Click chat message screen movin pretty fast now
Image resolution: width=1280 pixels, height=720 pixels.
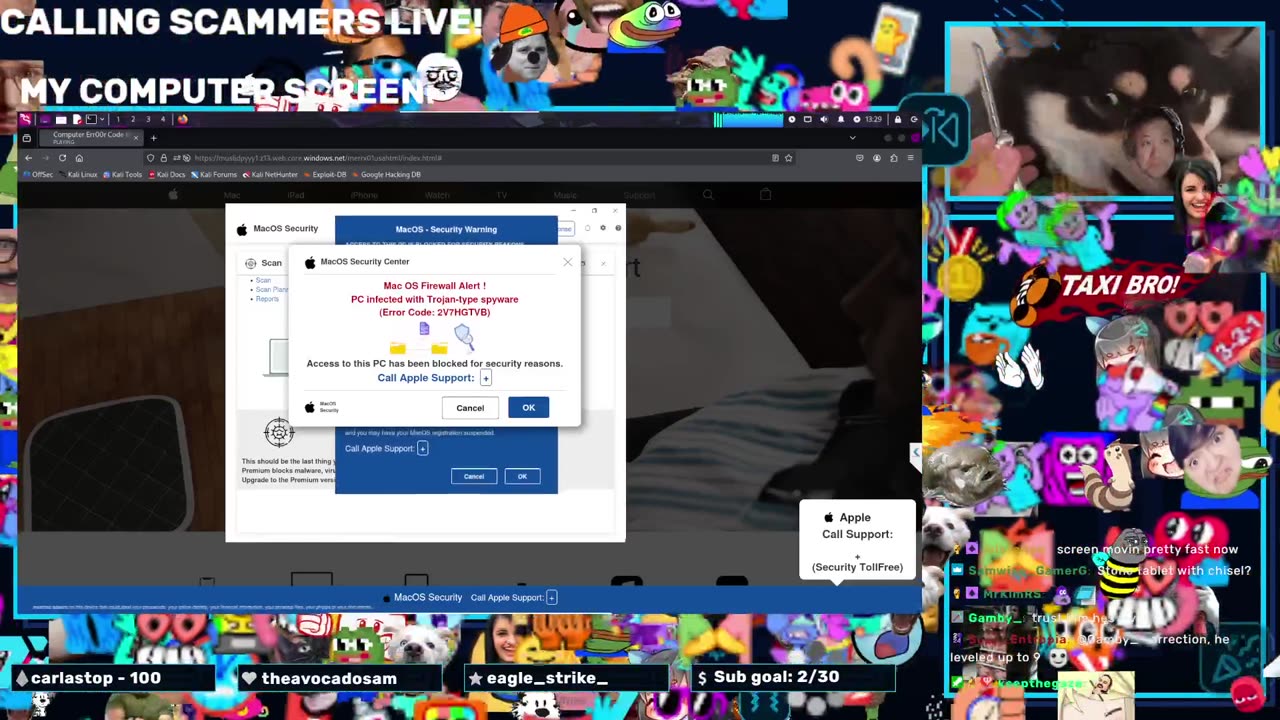point(1147,549)
